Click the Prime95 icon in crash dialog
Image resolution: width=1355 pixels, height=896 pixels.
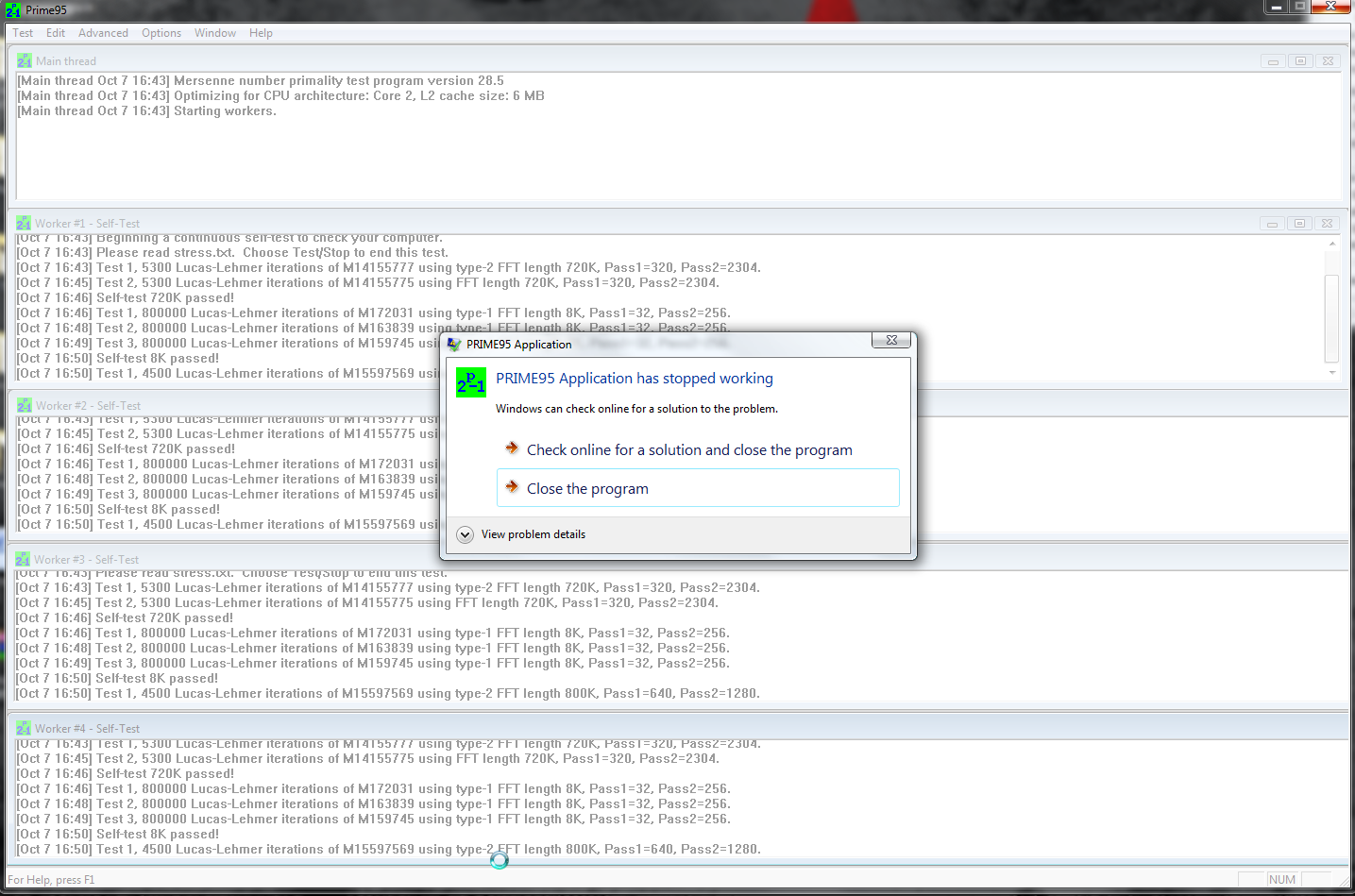(x=471, y=382)
